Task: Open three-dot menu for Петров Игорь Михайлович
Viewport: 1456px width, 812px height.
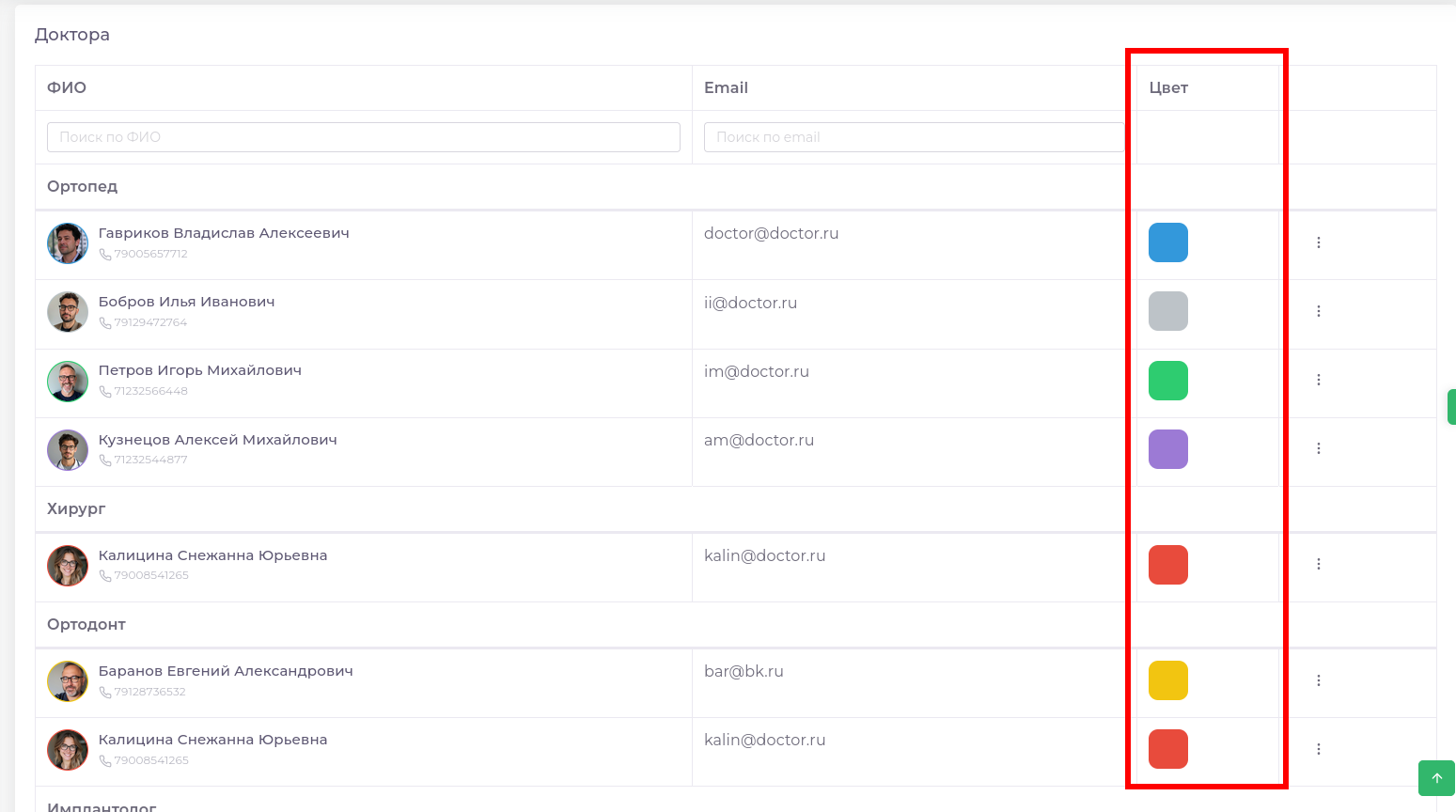Action: pyautogui.click(x=1319, y=380)
